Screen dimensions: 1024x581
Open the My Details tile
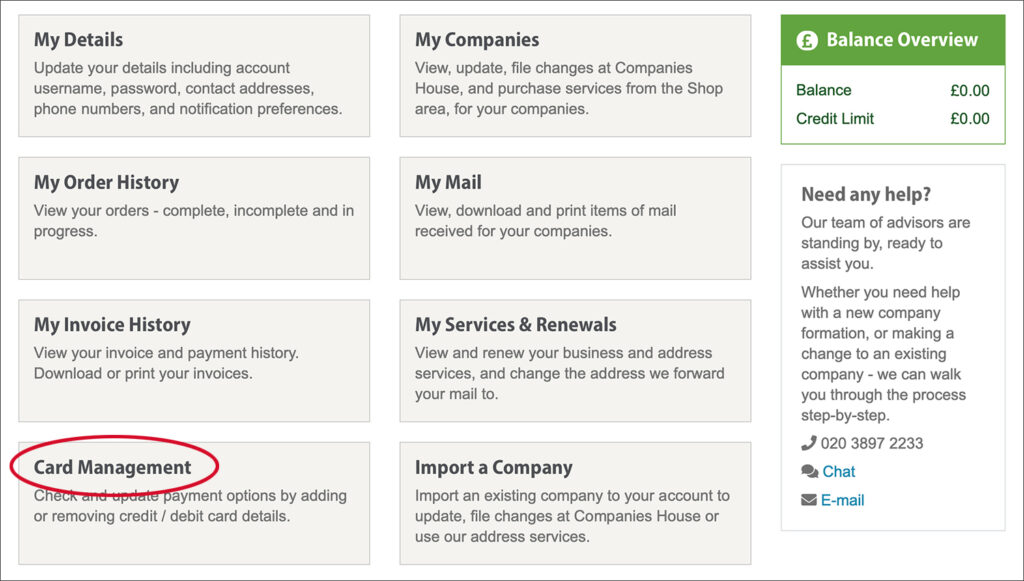coord(194,75)
